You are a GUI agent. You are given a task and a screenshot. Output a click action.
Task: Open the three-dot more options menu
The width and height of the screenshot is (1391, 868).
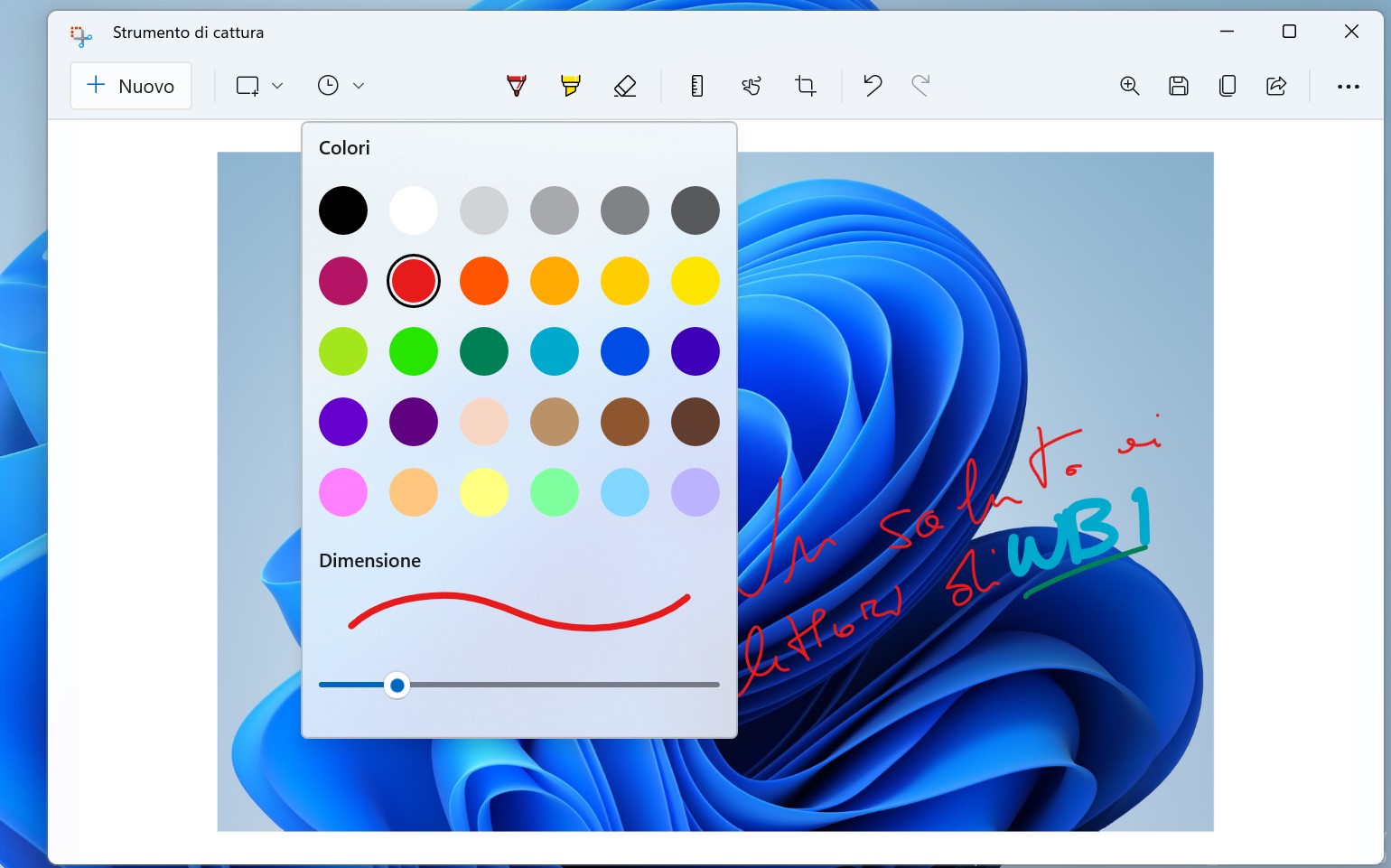(1349, 87)
